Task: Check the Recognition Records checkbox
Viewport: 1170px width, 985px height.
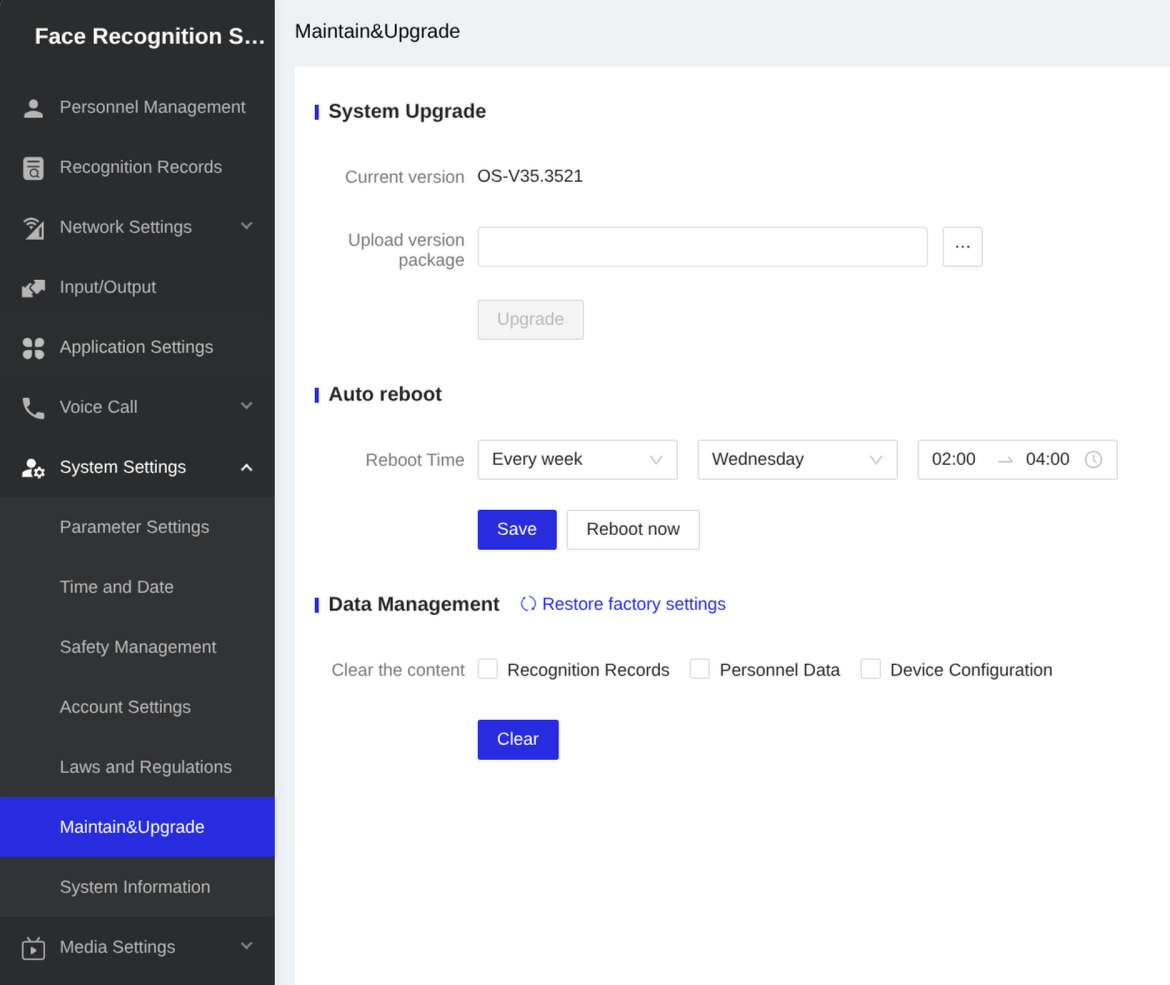Action: click(x=488, y=669)
